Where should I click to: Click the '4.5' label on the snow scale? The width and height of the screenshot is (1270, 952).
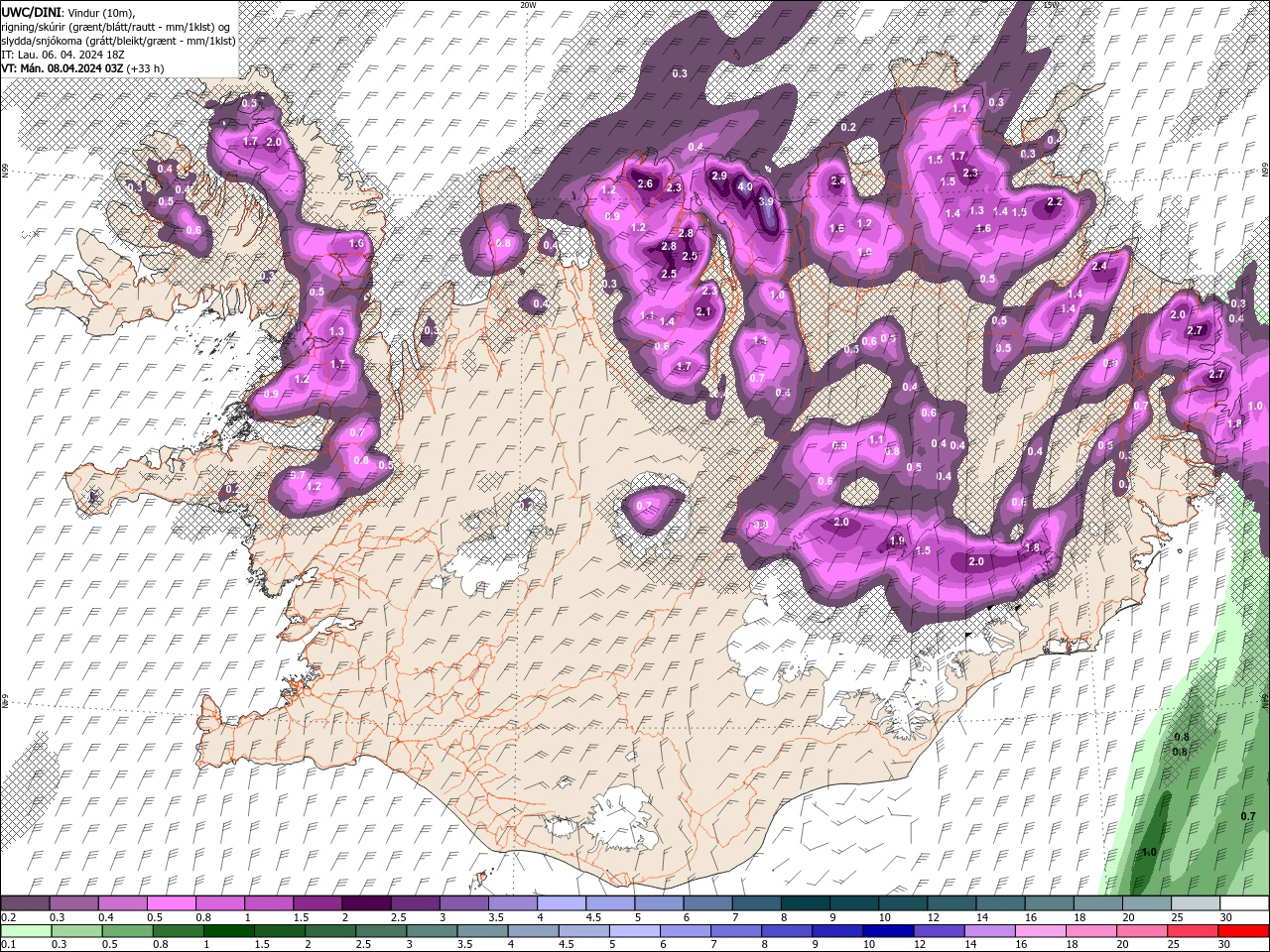point(593,917)
